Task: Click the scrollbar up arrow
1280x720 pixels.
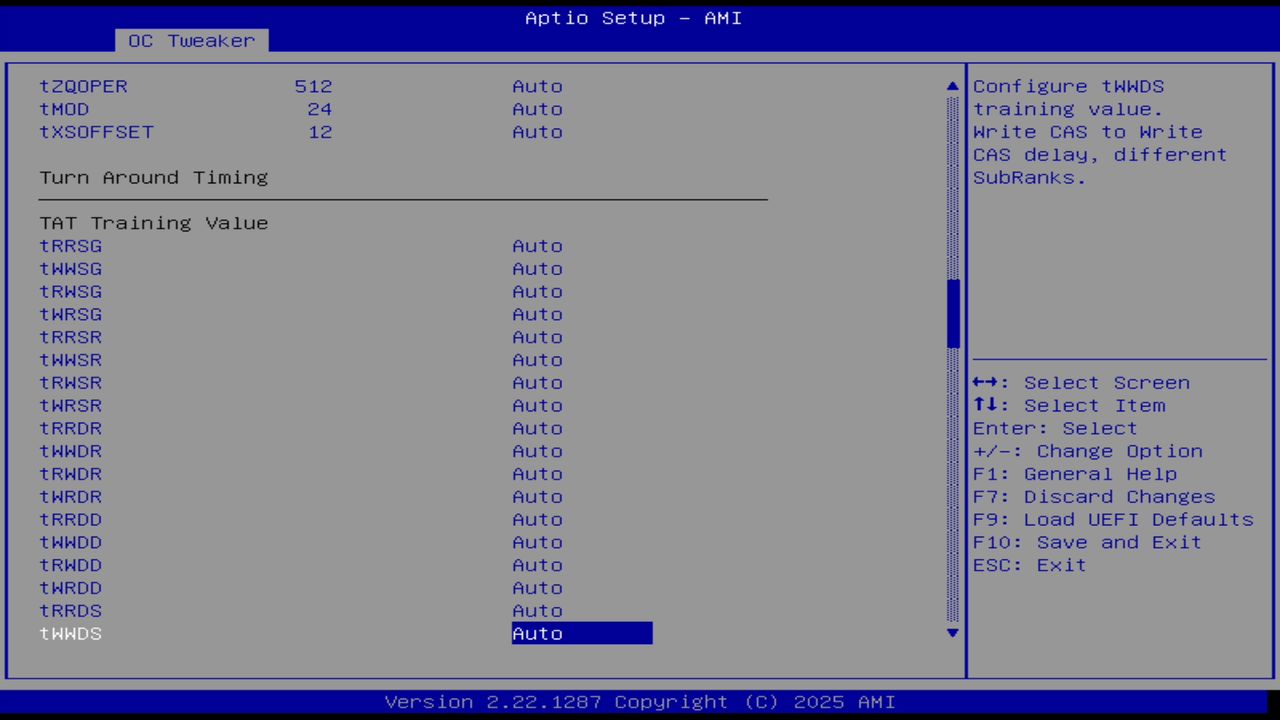Action: [952, 87]
